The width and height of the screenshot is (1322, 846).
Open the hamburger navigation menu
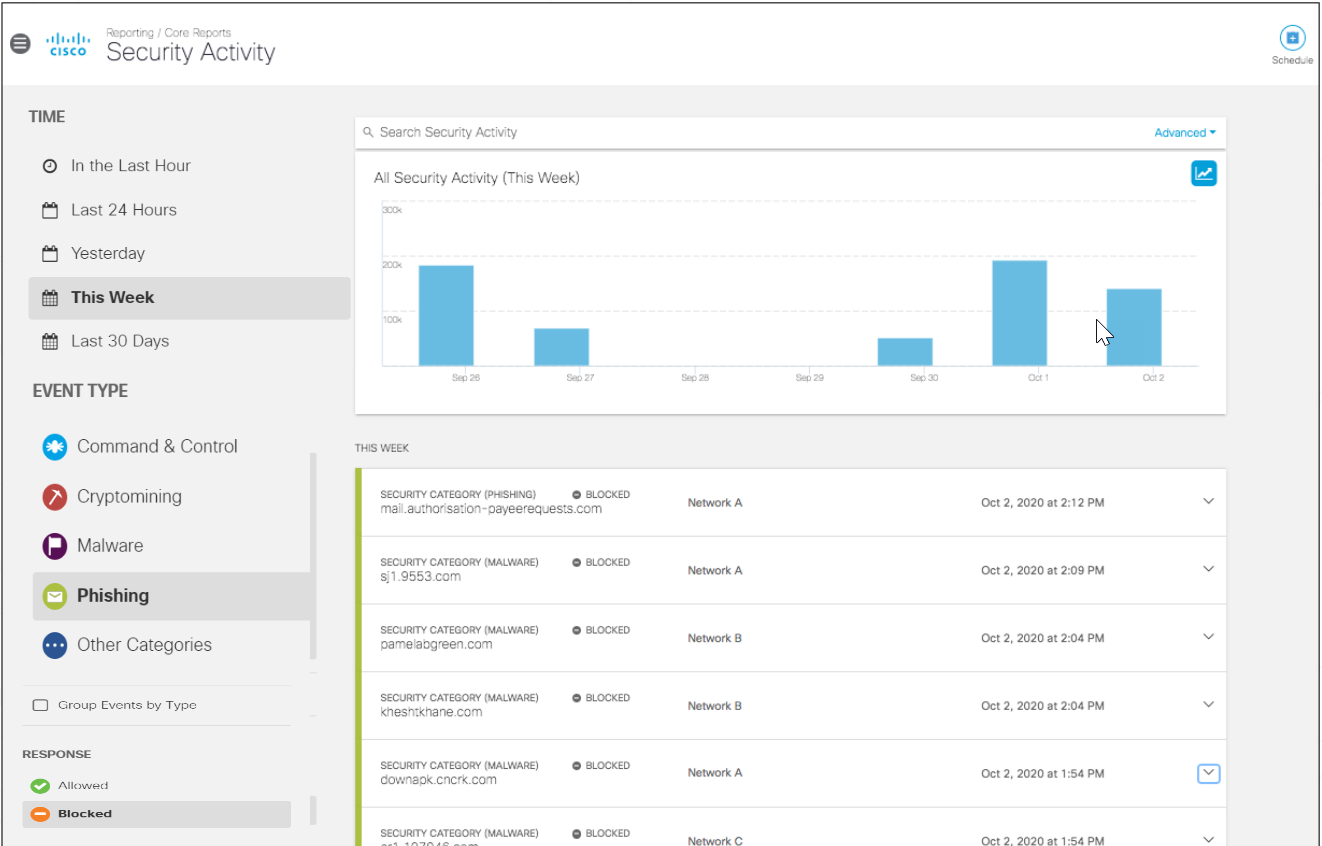[20, 43]
